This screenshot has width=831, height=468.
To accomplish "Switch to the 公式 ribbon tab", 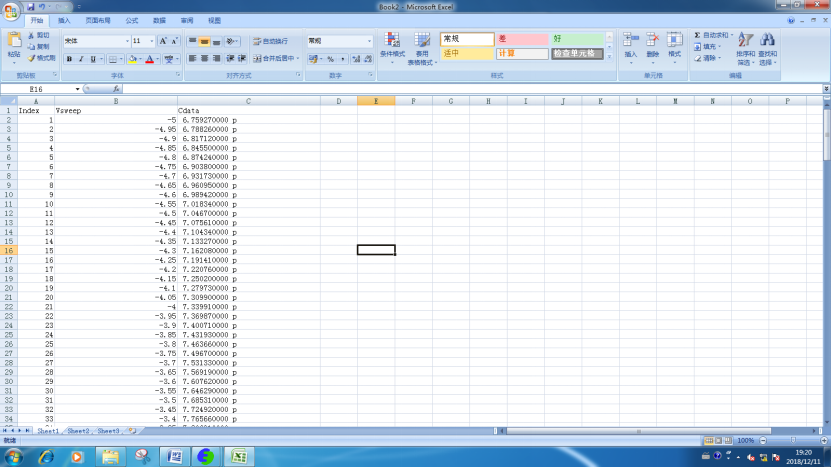I will 132,21.
